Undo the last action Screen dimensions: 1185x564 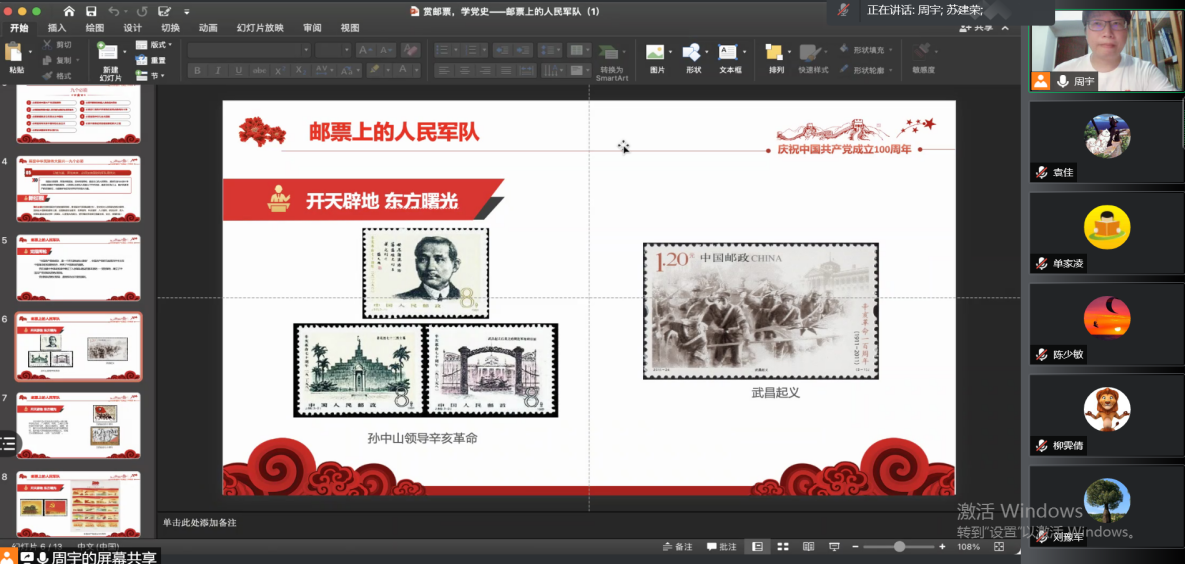coord(113,11)
